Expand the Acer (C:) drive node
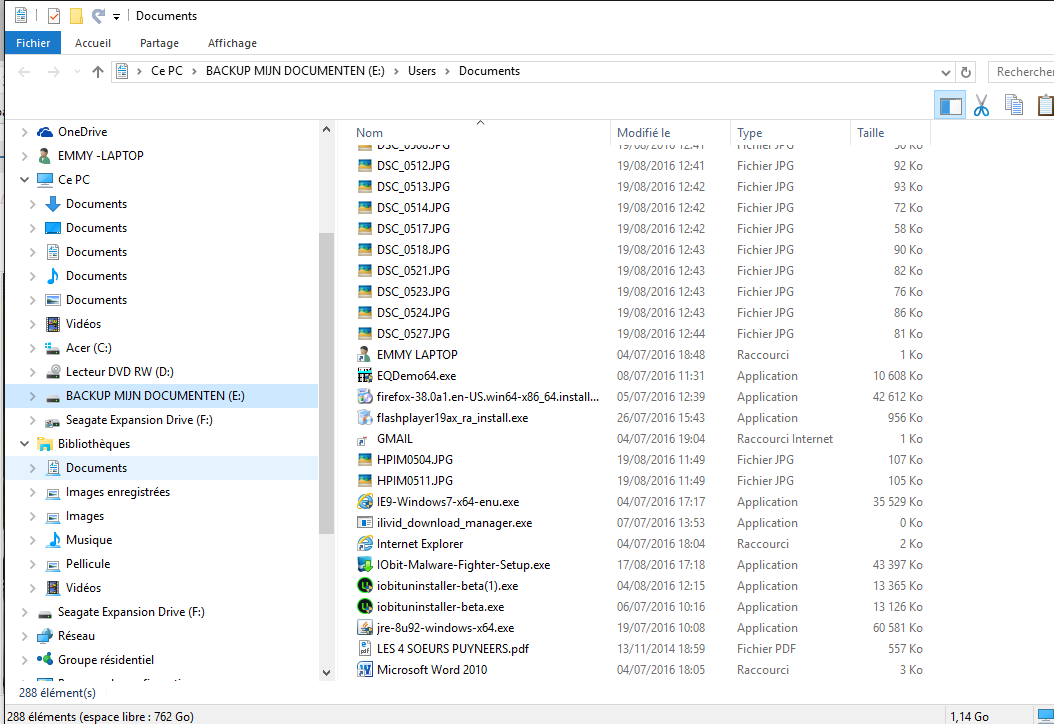Screen dimensions: 1054x724 pyautogui.click(x=32, y=348)
